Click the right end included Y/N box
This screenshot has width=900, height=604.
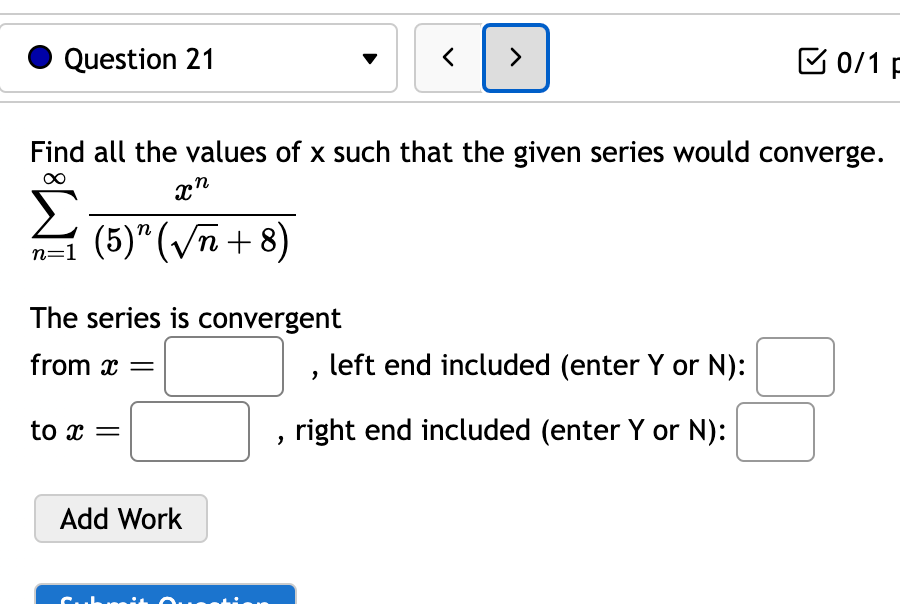click(x=775, y=432)
